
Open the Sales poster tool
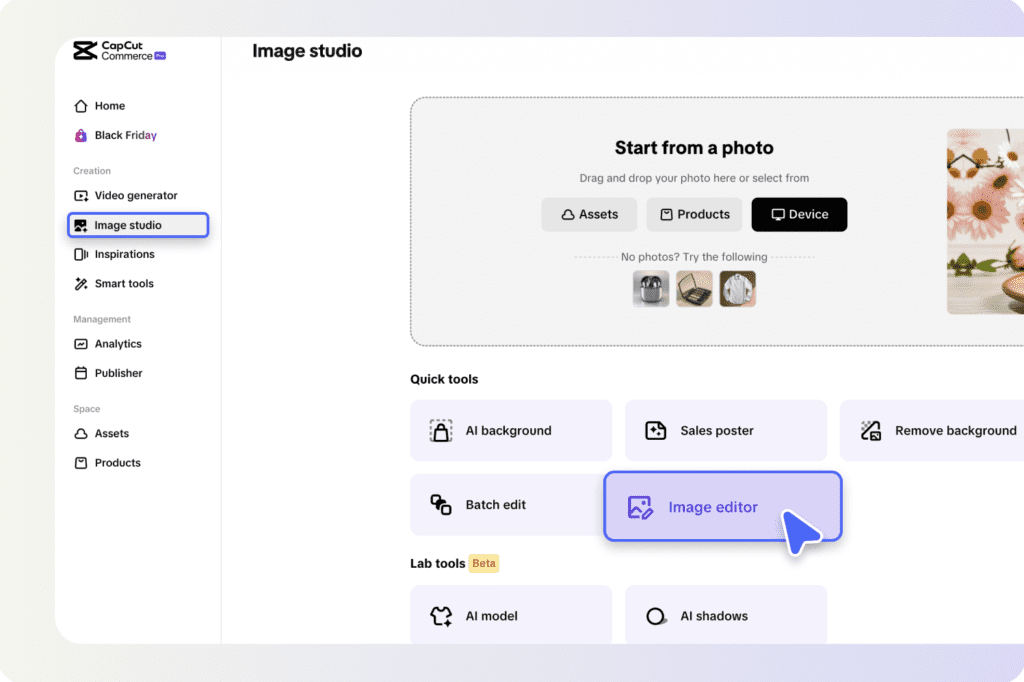(726, 430)
